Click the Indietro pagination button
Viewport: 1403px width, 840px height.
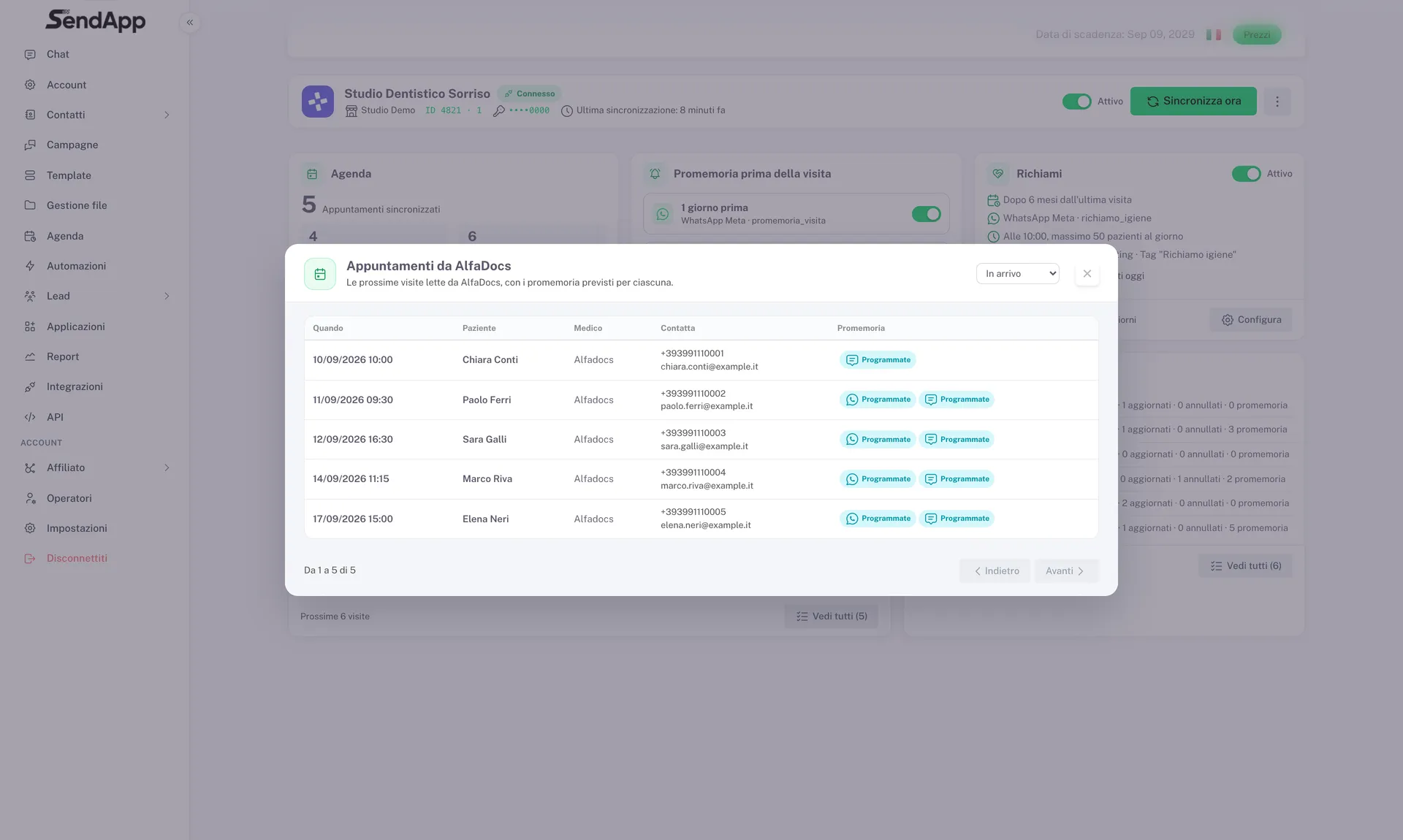[995, 571]
